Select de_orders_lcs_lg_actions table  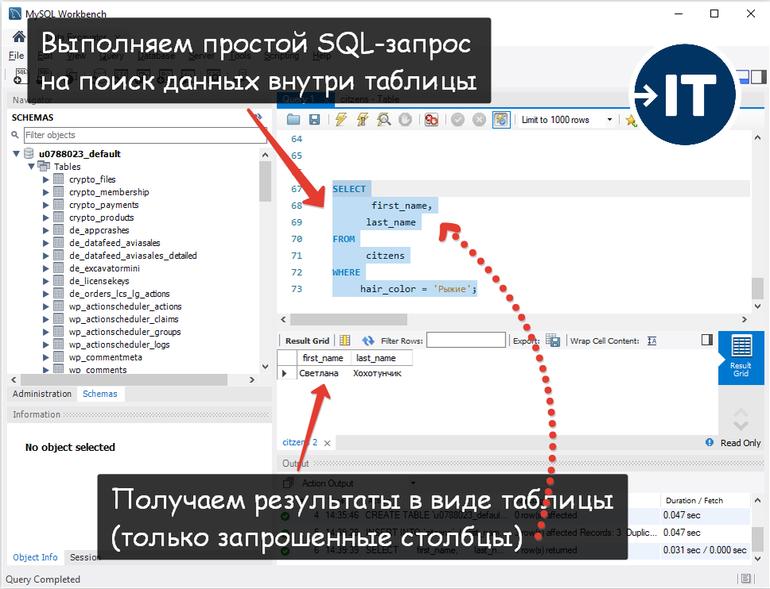(119, 294)
